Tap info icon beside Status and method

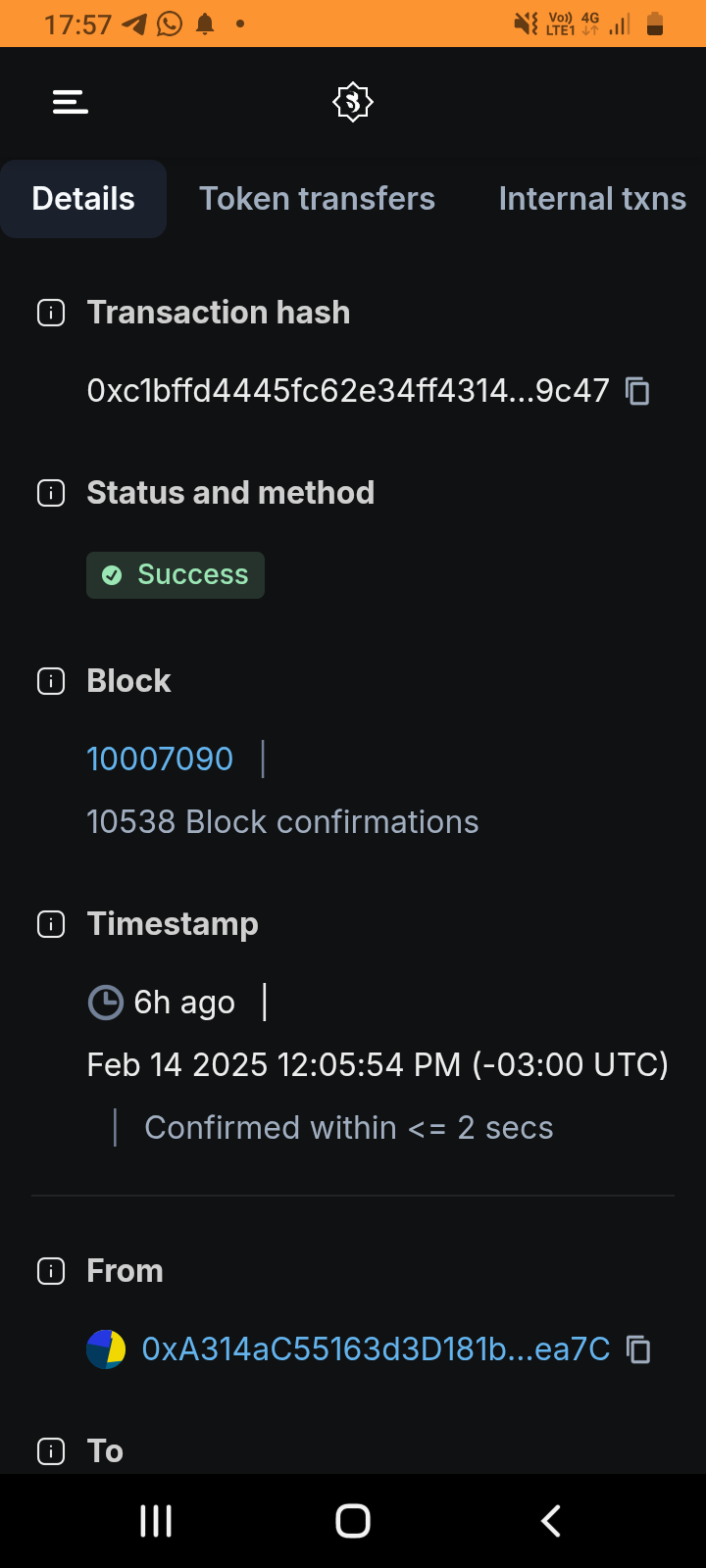pyautogui.click(x=51, y=493)
